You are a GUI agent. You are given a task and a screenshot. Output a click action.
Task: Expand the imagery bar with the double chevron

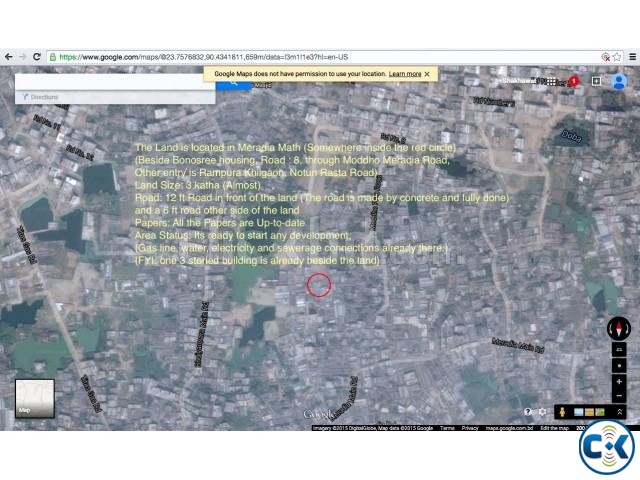tap(619, 412)
